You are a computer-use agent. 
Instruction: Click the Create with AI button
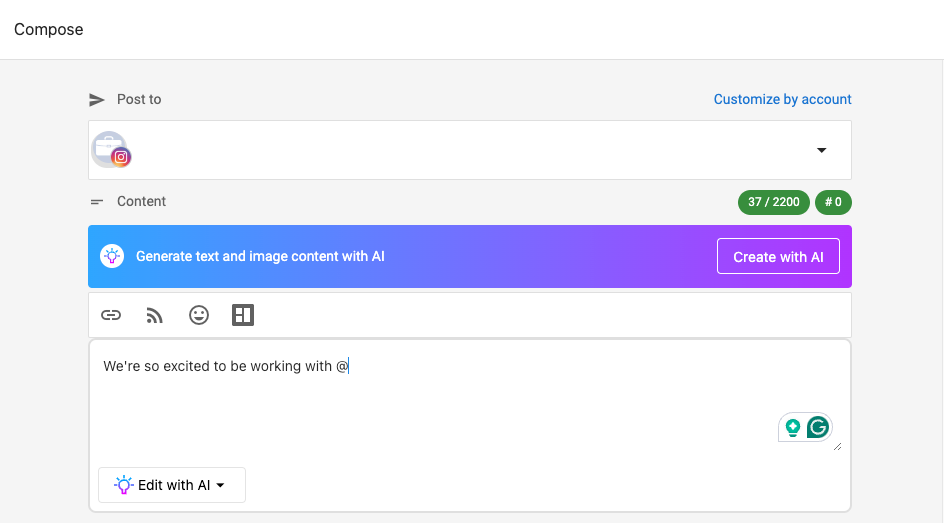[x=778, y=256]
